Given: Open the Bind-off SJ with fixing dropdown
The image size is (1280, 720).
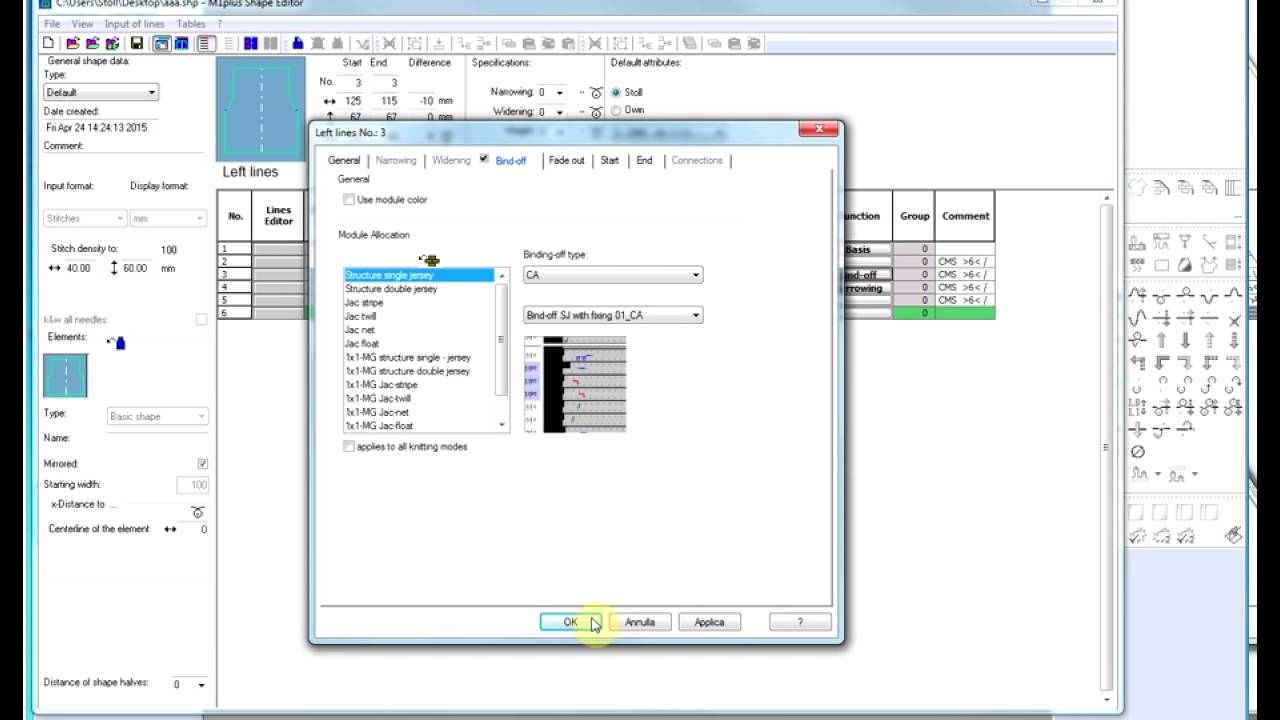Looking at the screenshot, I should pyautogui.click(x=613, y=315).
